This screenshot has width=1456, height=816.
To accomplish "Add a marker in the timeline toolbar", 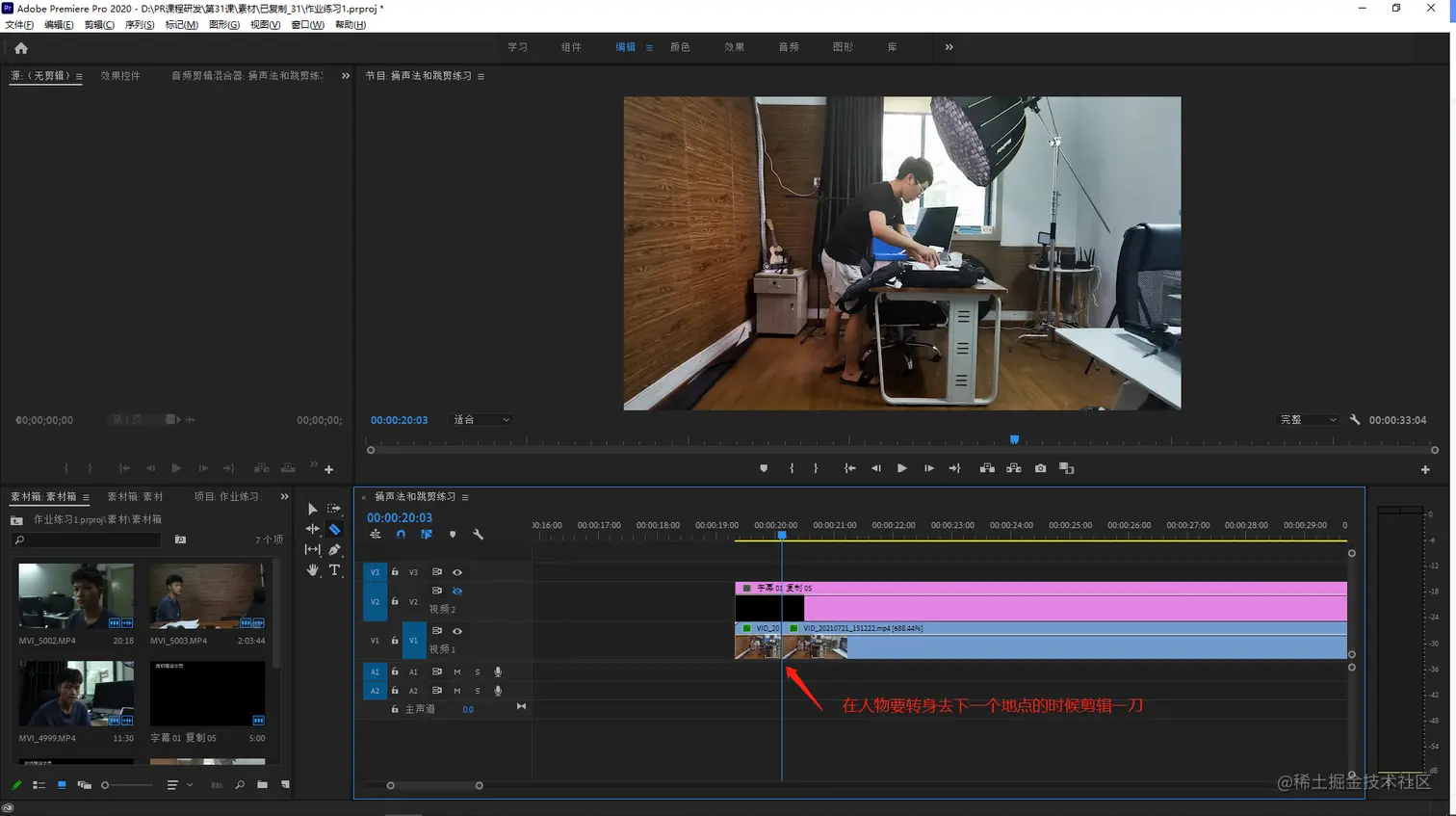I will click(x=453, y=535).
